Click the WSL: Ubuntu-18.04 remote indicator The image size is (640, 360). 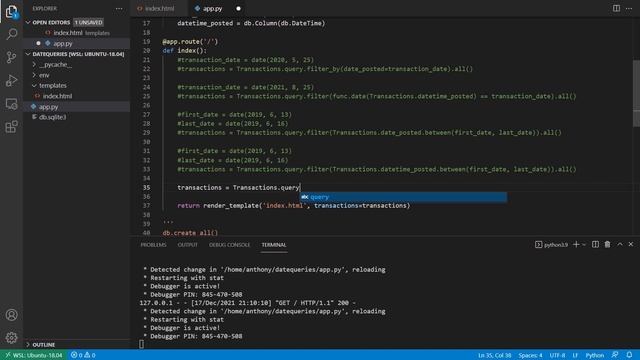point(34,355)
